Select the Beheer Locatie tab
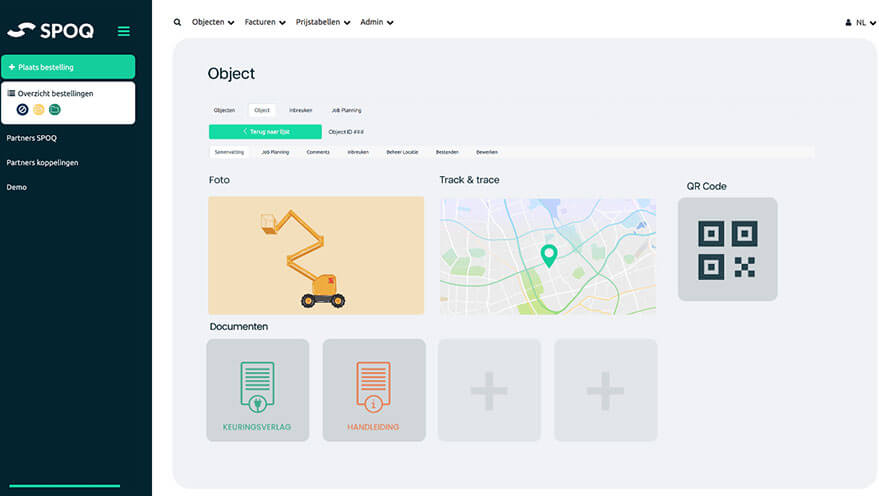The width and height of the screenshot is (879, 496). (x=402, y=152)
